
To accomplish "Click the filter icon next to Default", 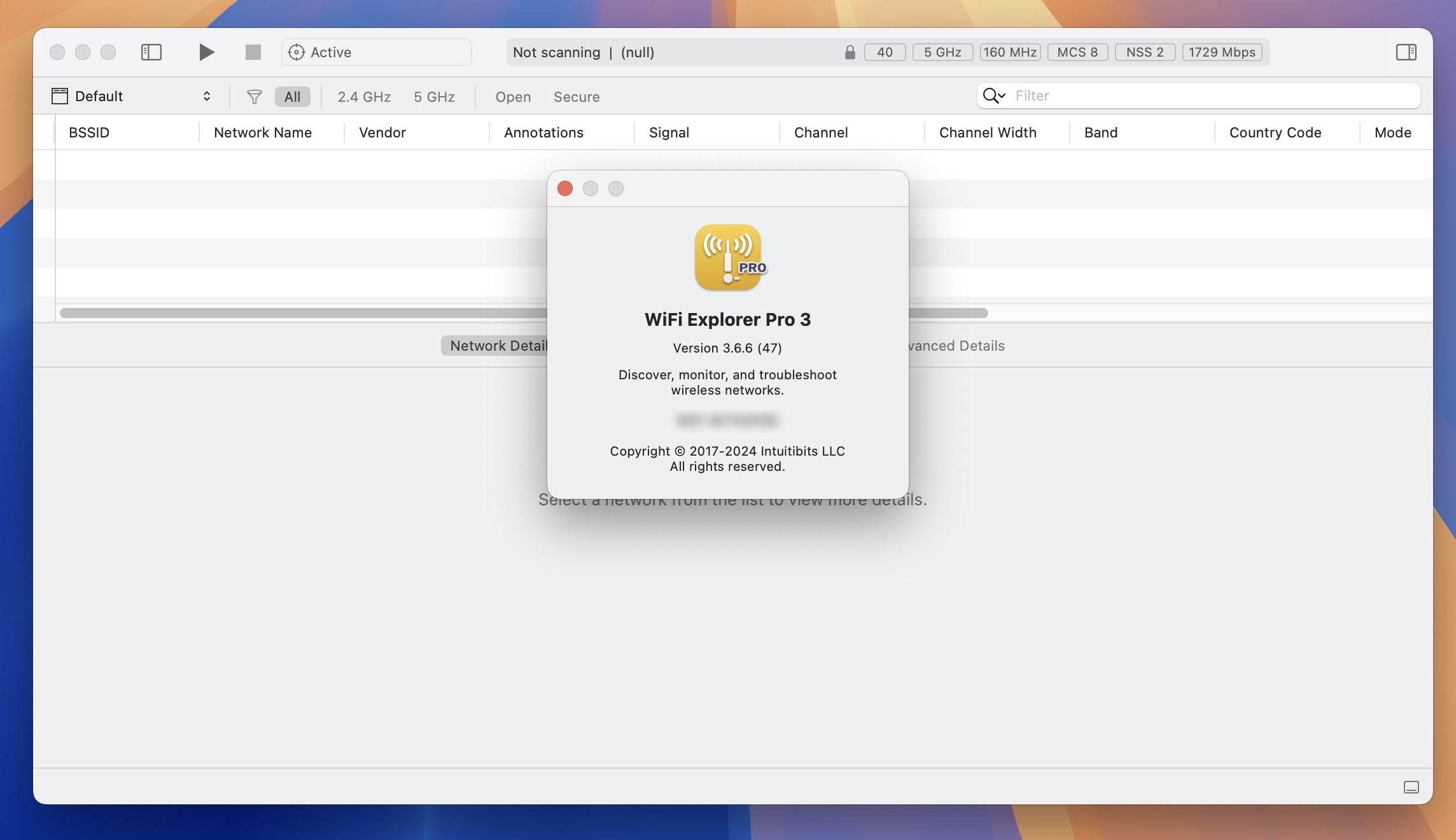I will [253, 96].
